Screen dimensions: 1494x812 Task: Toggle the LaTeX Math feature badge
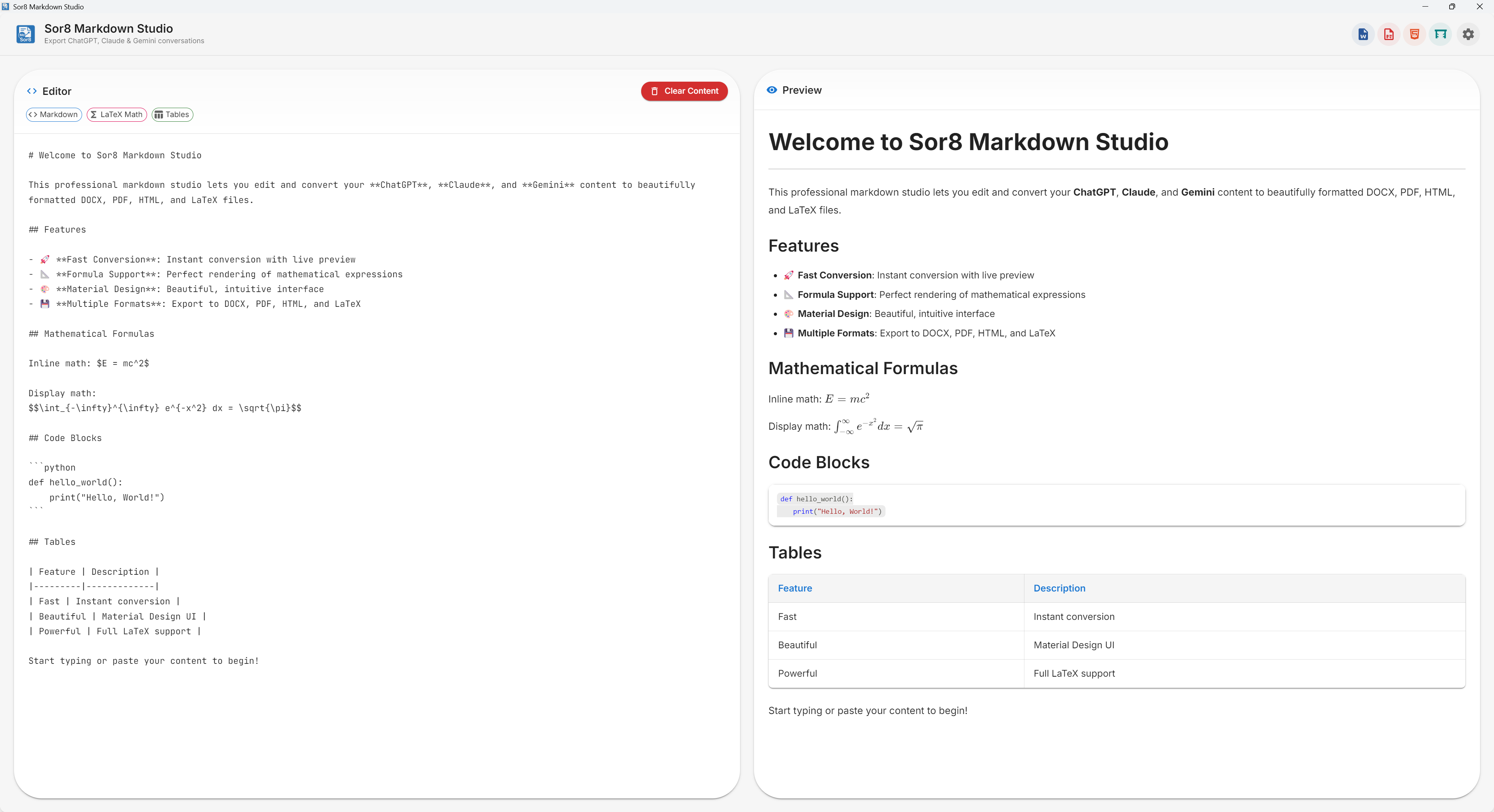pos(116,114)
